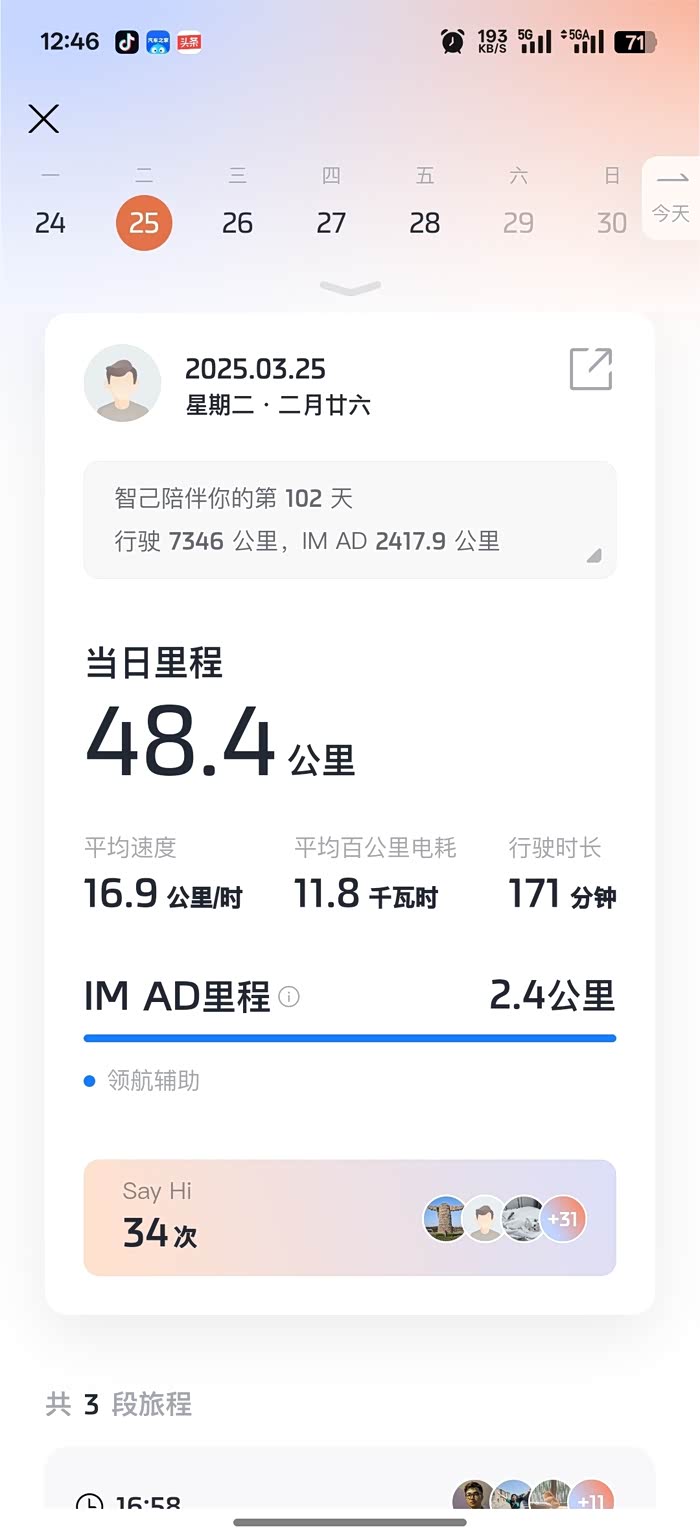Tap the tower photo avatar in Say Hi
The height and width of the screenshot is (1540, 700).
[445, 1219]
